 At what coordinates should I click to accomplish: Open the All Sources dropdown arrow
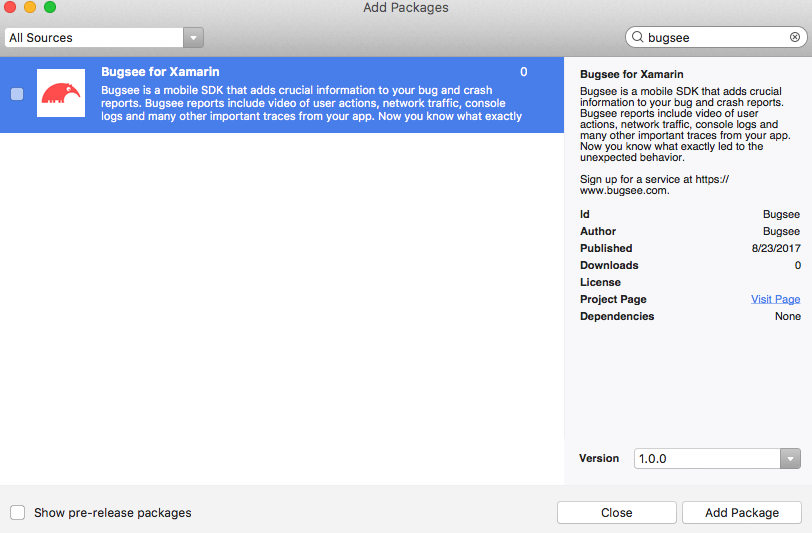tap(193, 38)
